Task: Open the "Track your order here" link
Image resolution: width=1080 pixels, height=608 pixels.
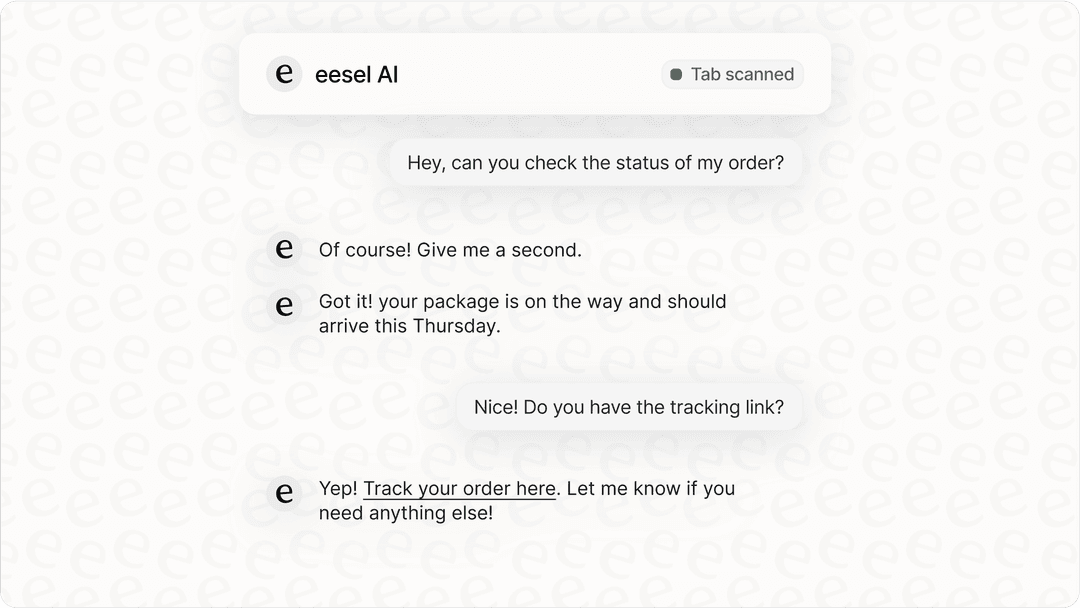Action: pyautogui.click(x=459, y=488)
